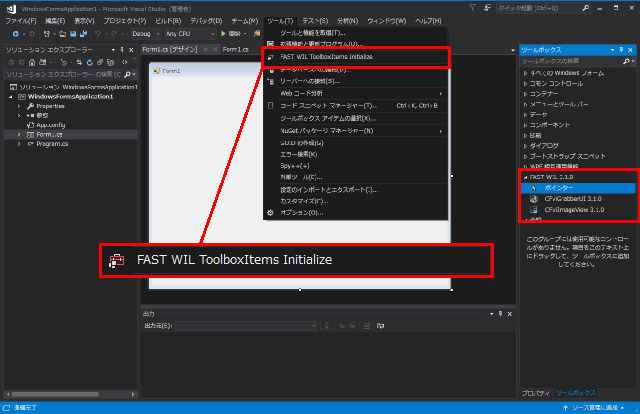Viewport: 640px width, 414px height.
Task: Select エラー検索(K) menu entry
Action: (356, 155)
